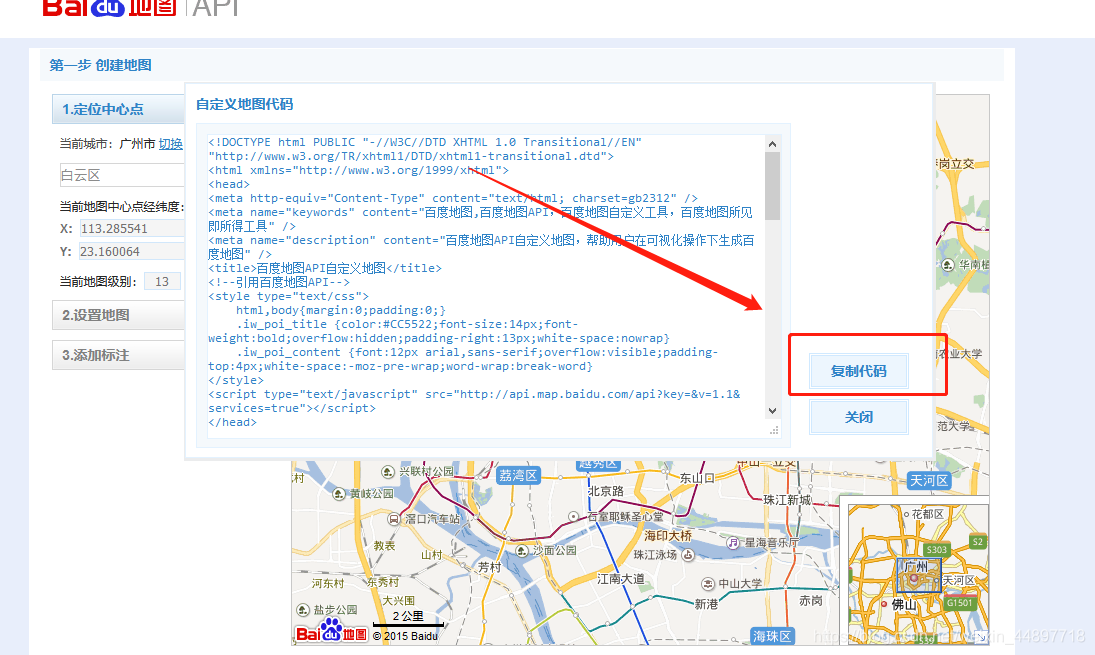Click the 兴联村公园 park icon

(388, 472)
